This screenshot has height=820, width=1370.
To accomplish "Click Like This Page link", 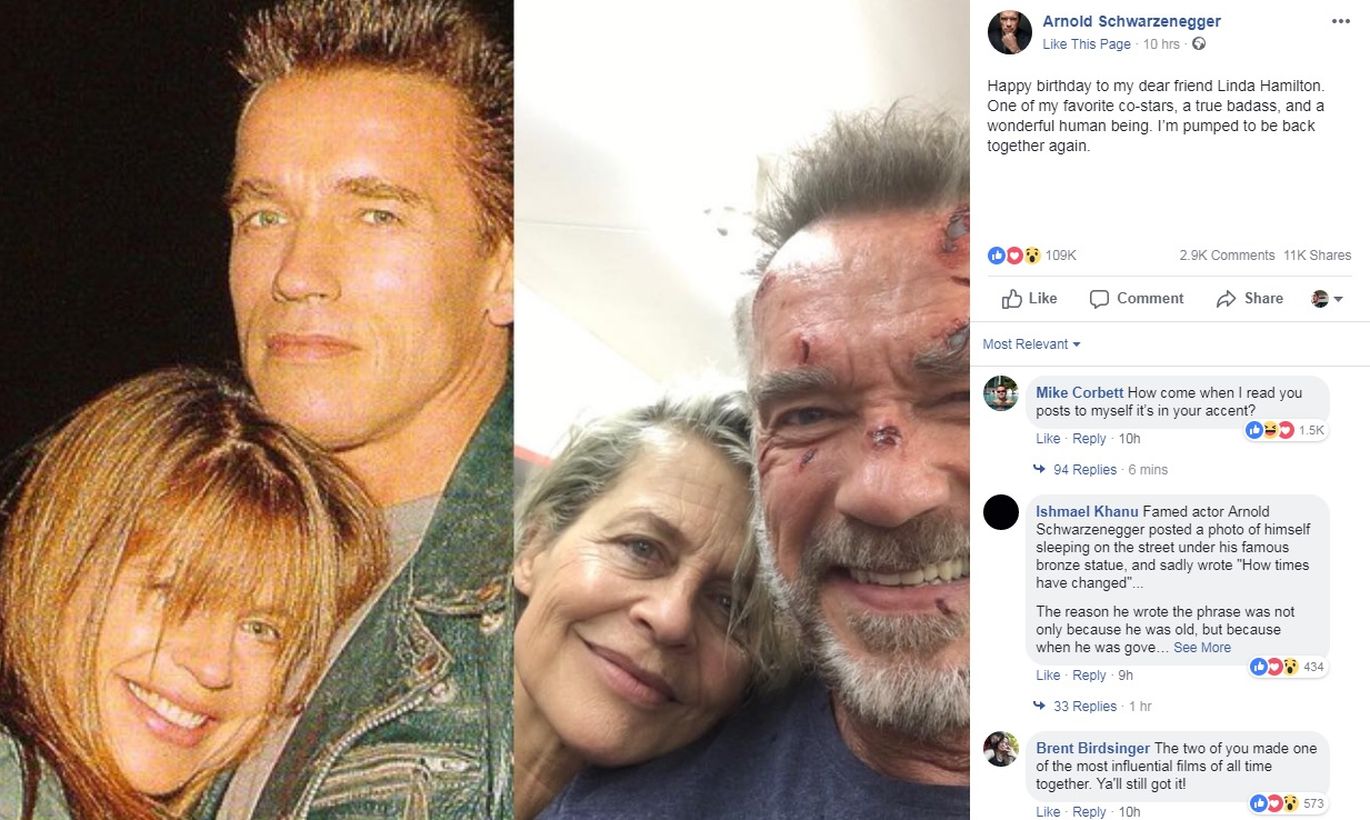I will click(x=1086, y=44).
